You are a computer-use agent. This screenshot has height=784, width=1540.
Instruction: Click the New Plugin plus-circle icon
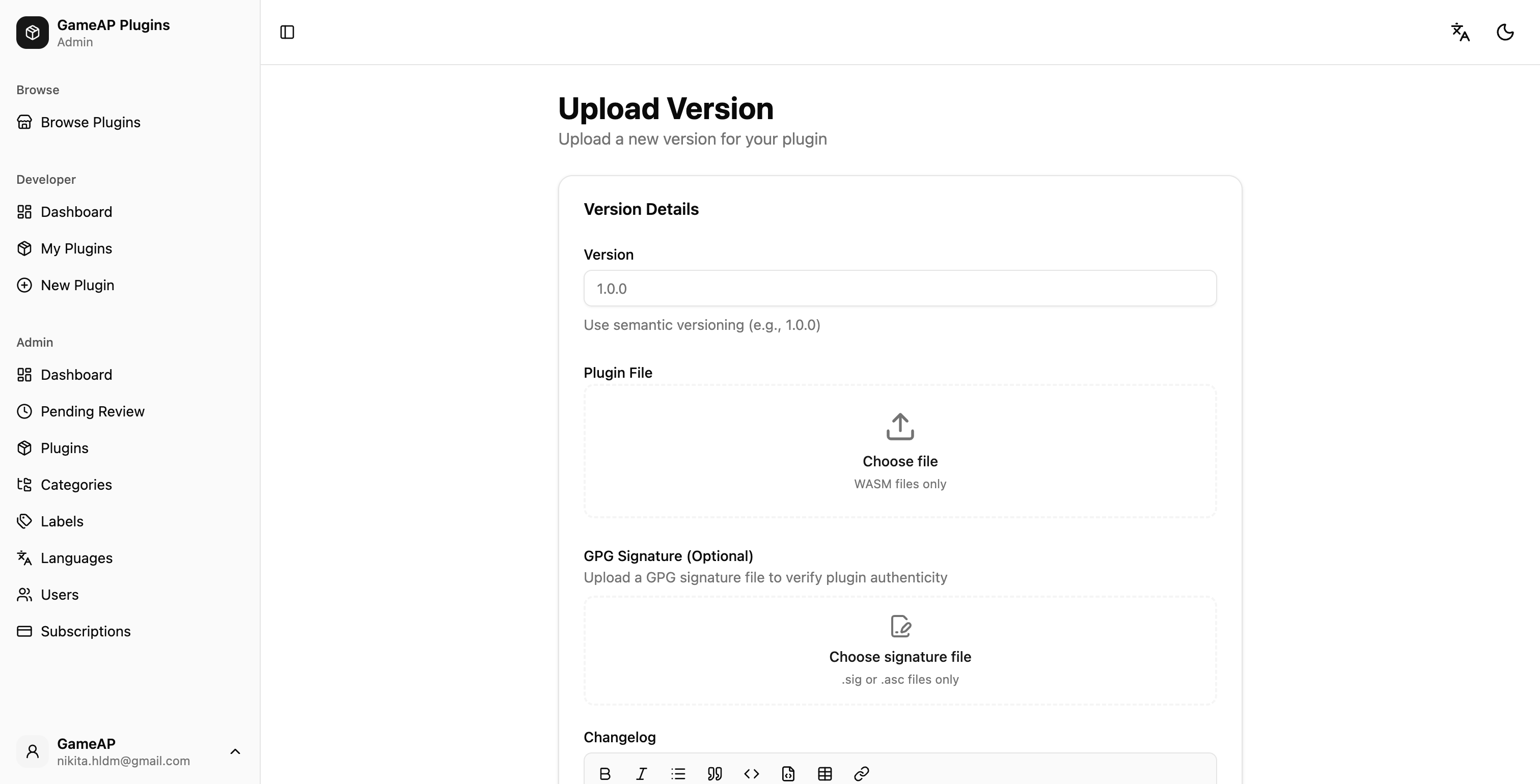[x=24, y=285]
